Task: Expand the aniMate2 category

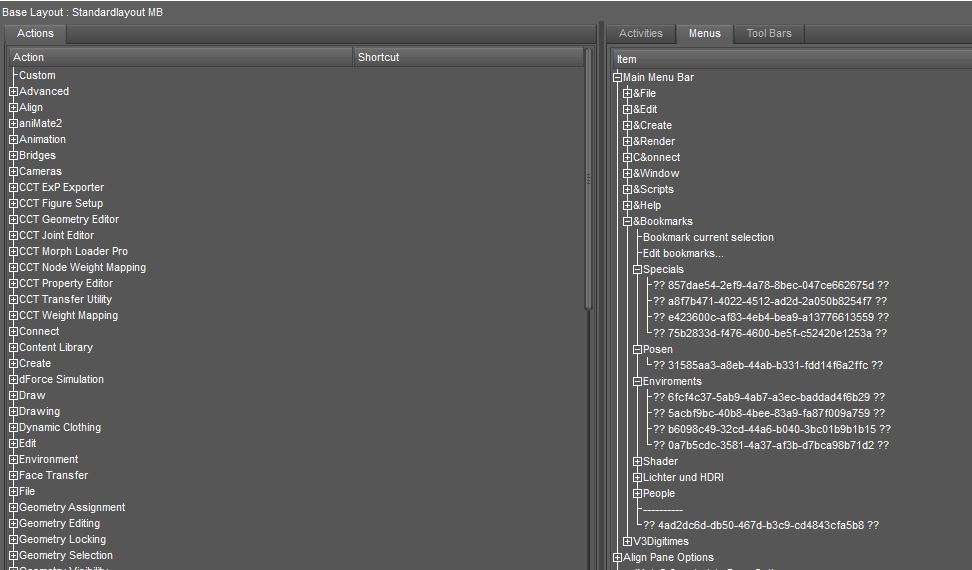Action: pos(13,123)
